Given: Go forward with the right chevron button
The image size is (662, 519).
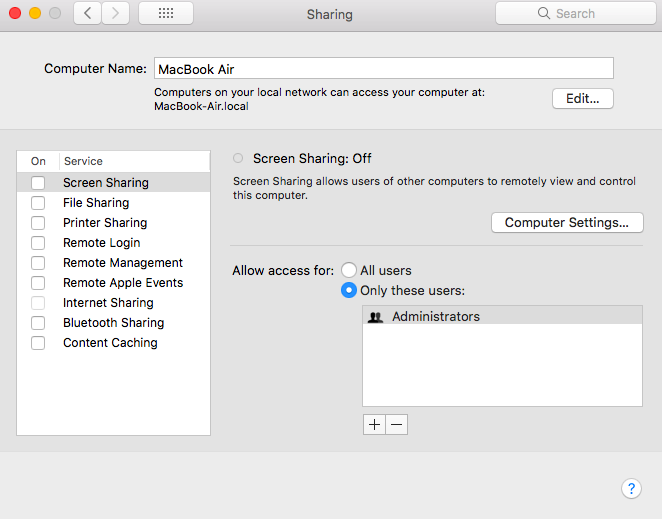Looking at the screenshot, I should coord(115,13).
